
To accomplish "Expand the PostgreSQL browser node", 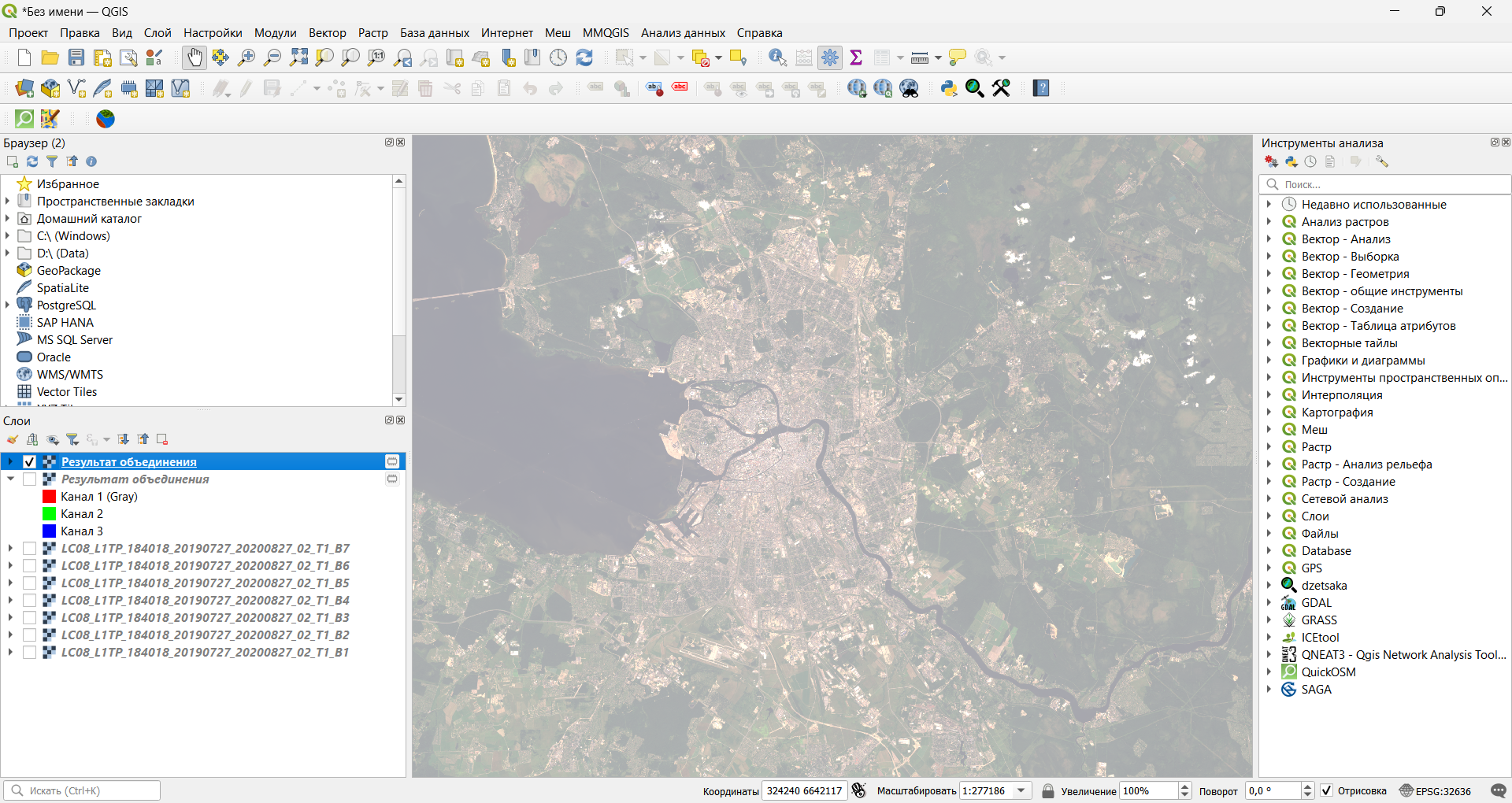I will coord(8,305).
